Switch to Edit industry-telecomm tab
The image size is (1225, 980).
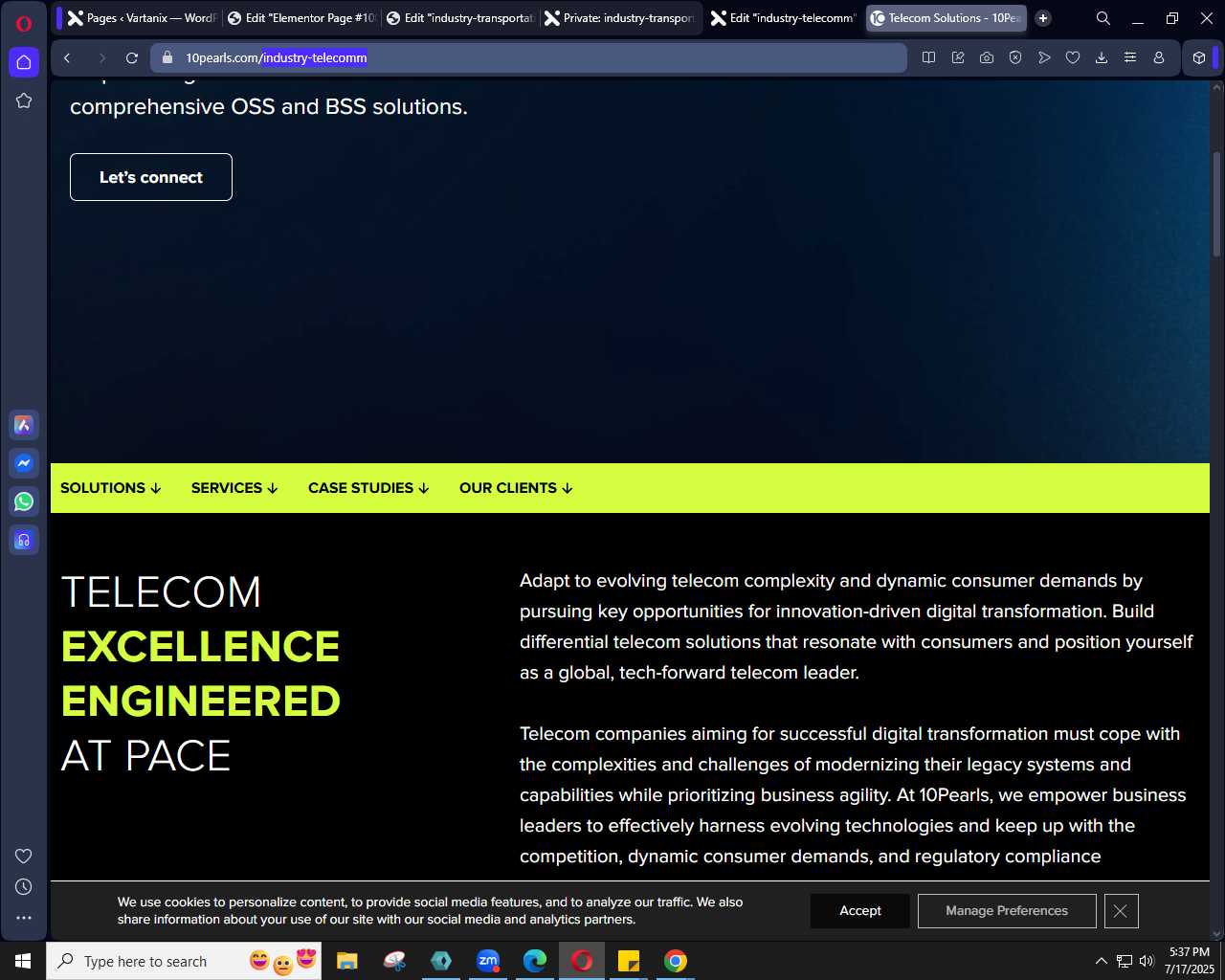point(785,18)
